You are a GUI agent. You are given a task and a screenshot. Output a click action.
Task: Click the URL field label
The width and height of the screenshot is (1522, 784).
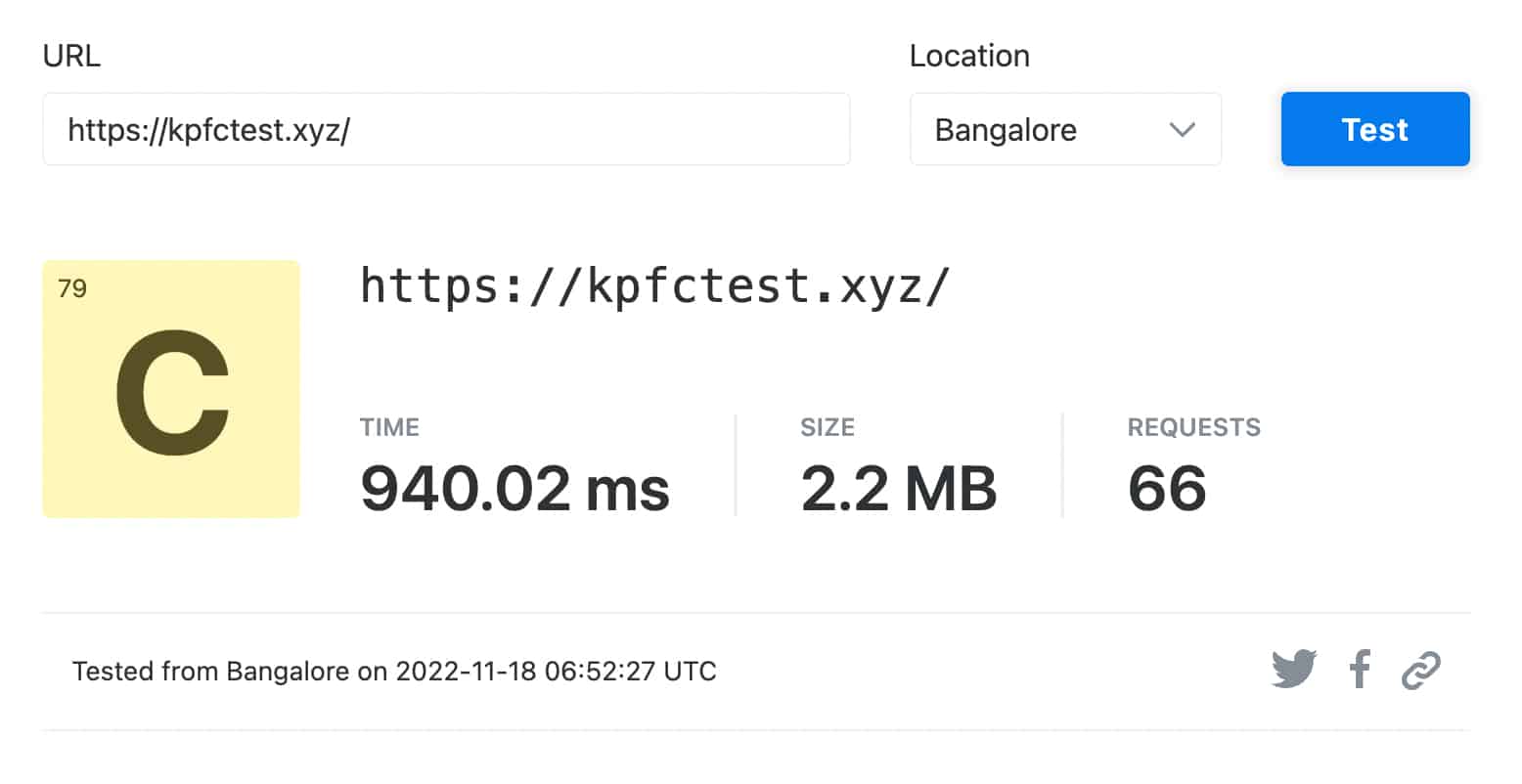click(71, 56)
